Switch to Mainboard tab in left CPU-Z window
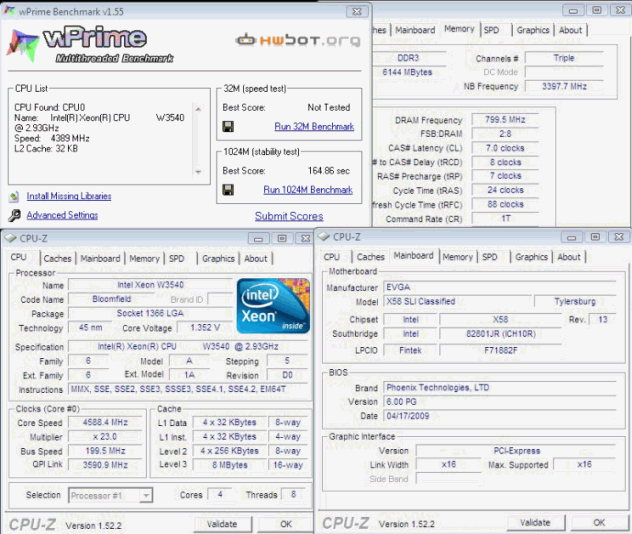 [x=100, y=259]
